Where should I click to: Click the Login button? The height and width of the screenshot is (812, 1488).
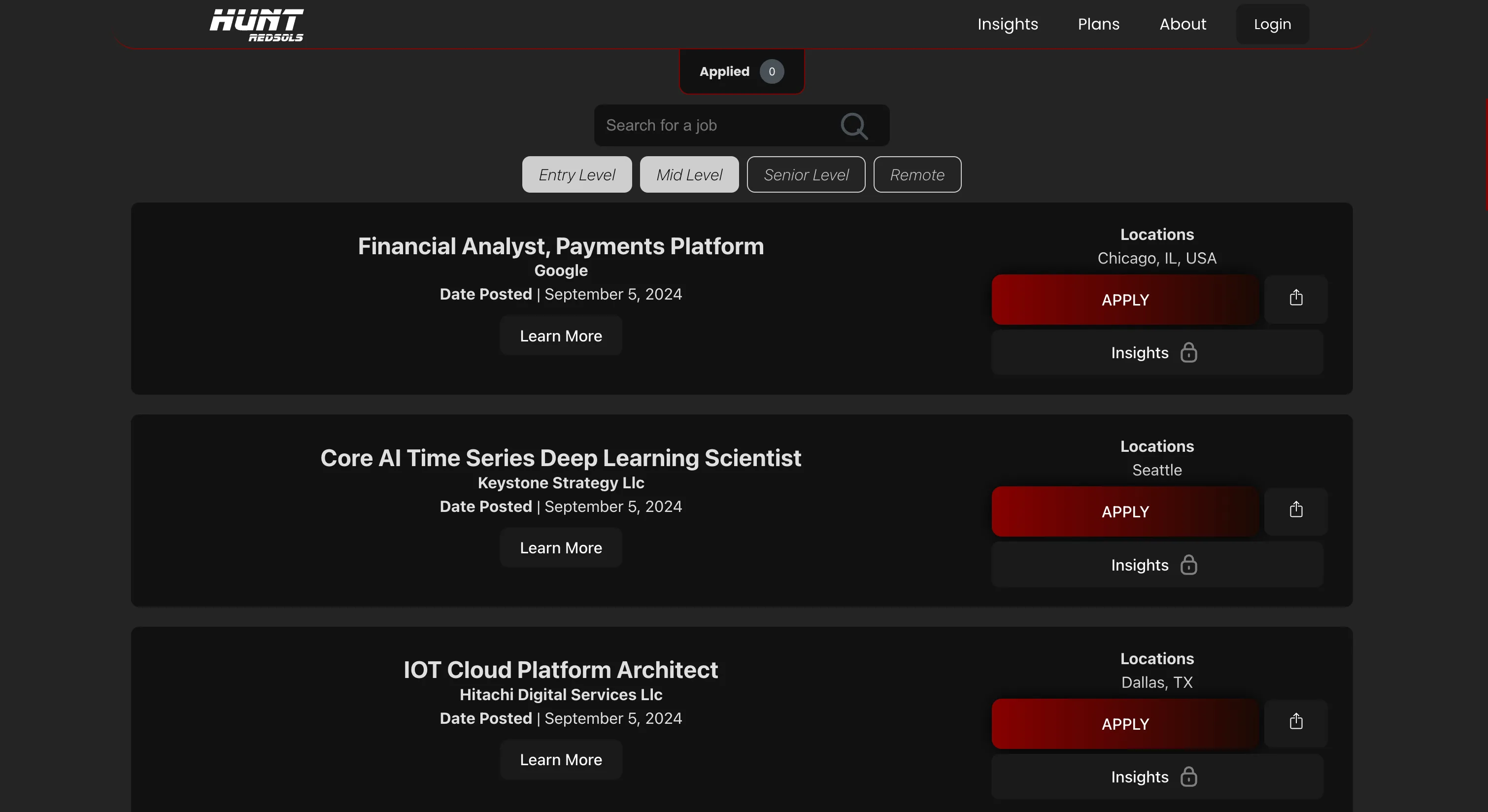[1272, 24]
